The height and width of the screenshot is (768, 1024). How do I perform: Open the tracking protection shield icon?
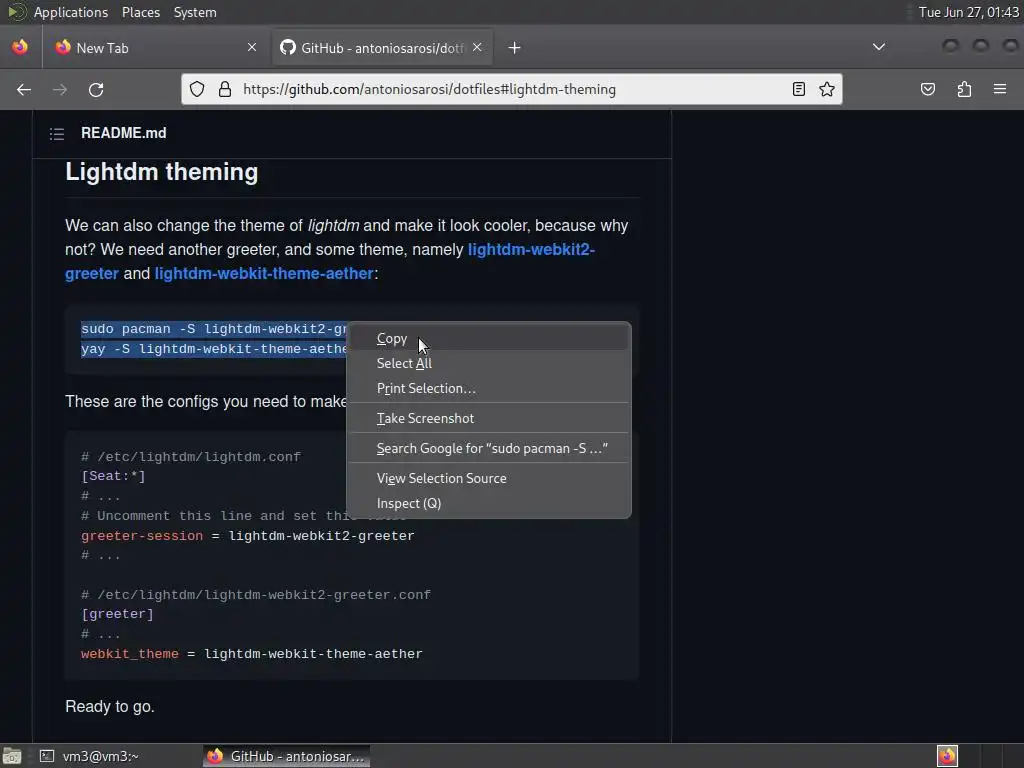[197, 89]
